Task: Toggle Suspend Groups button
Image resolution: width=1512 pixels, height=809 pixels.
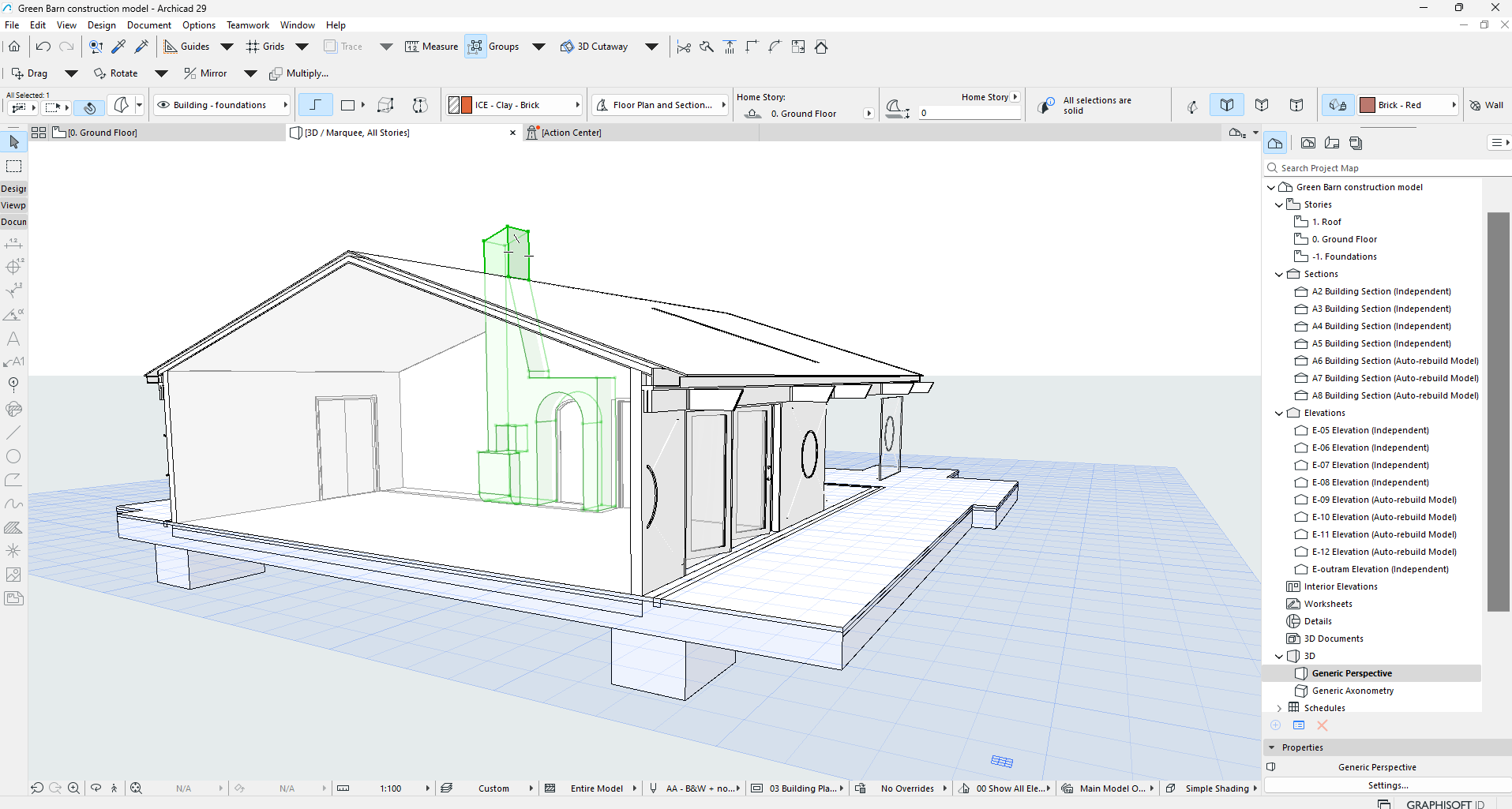Action: coord(475,47)
